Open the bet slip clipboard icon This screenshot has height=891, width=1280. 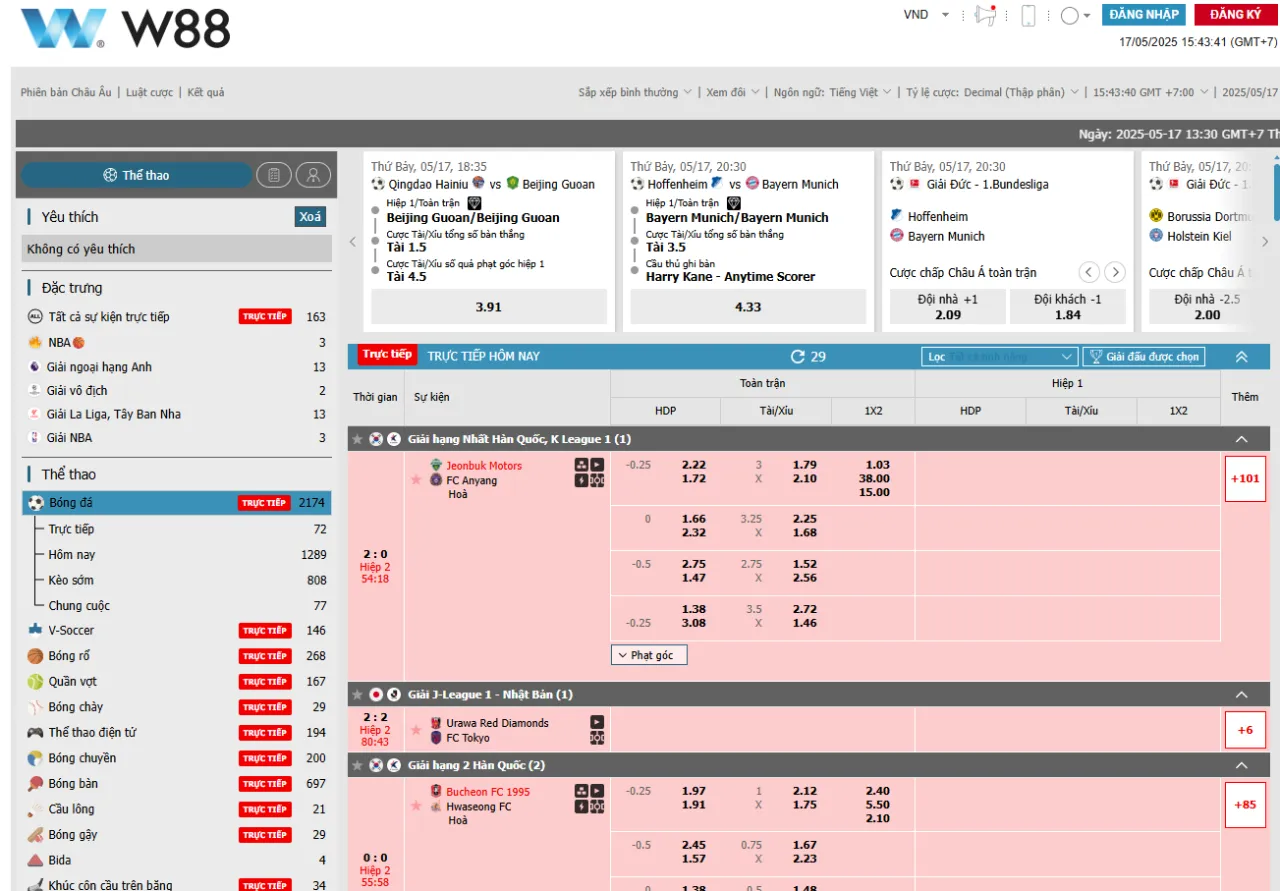tap(273, 175)
